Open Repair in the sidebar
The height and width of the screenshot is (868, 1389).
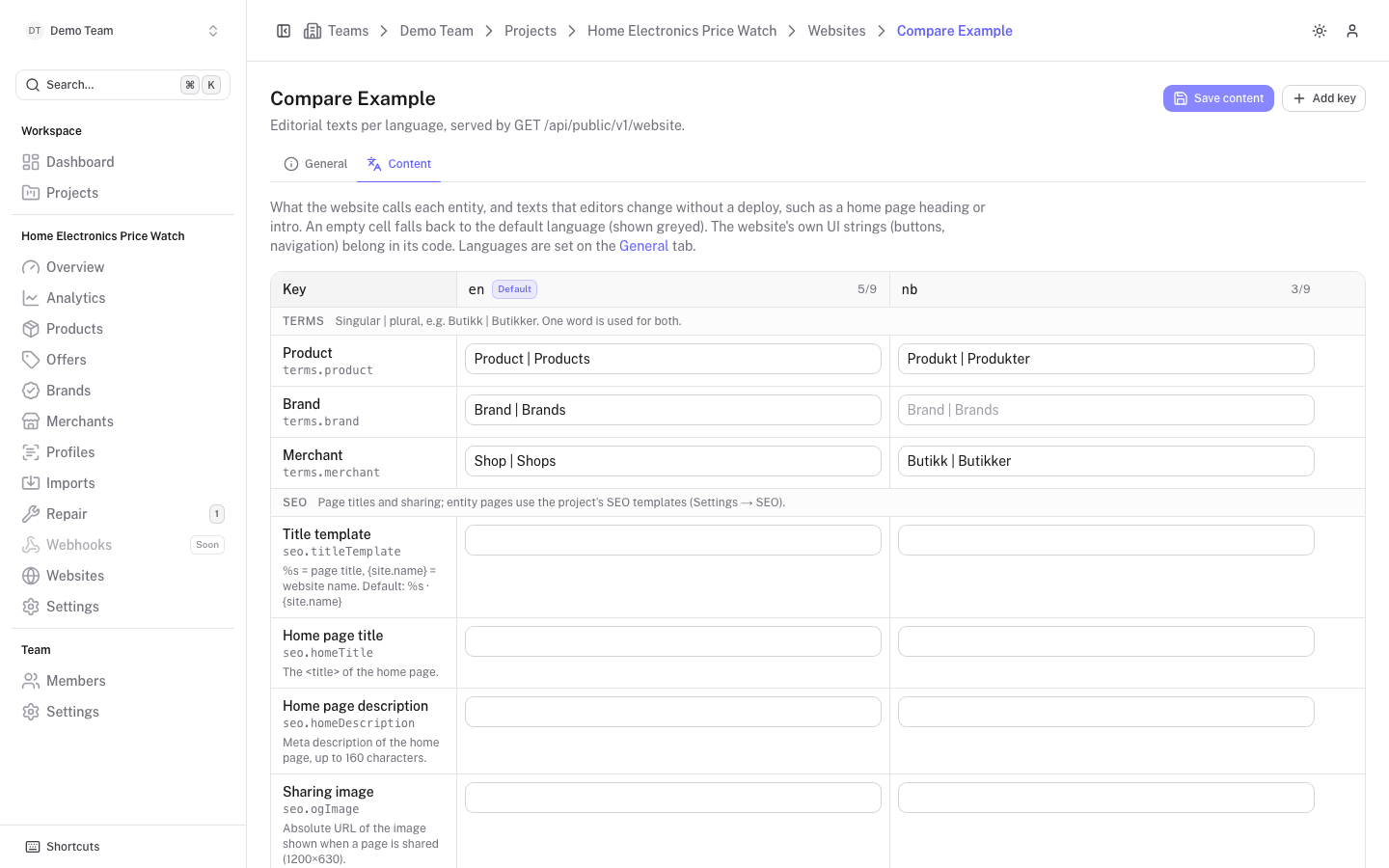click(123, 514)
